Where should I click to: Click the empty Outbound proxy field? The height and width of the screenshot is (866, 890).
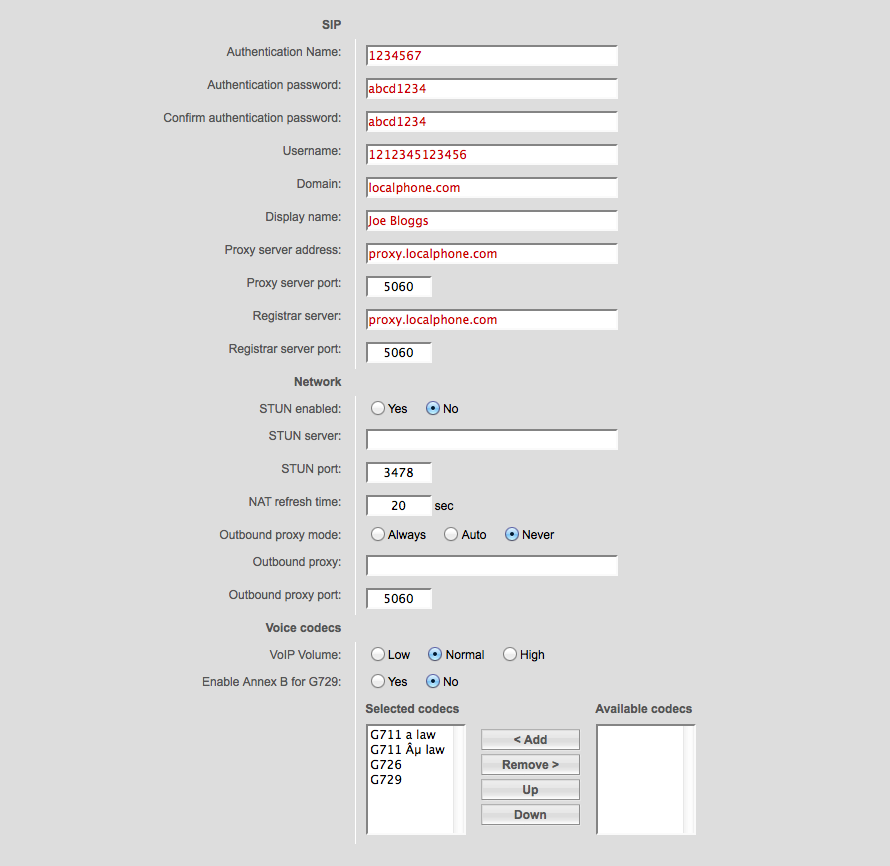point(492,566)
